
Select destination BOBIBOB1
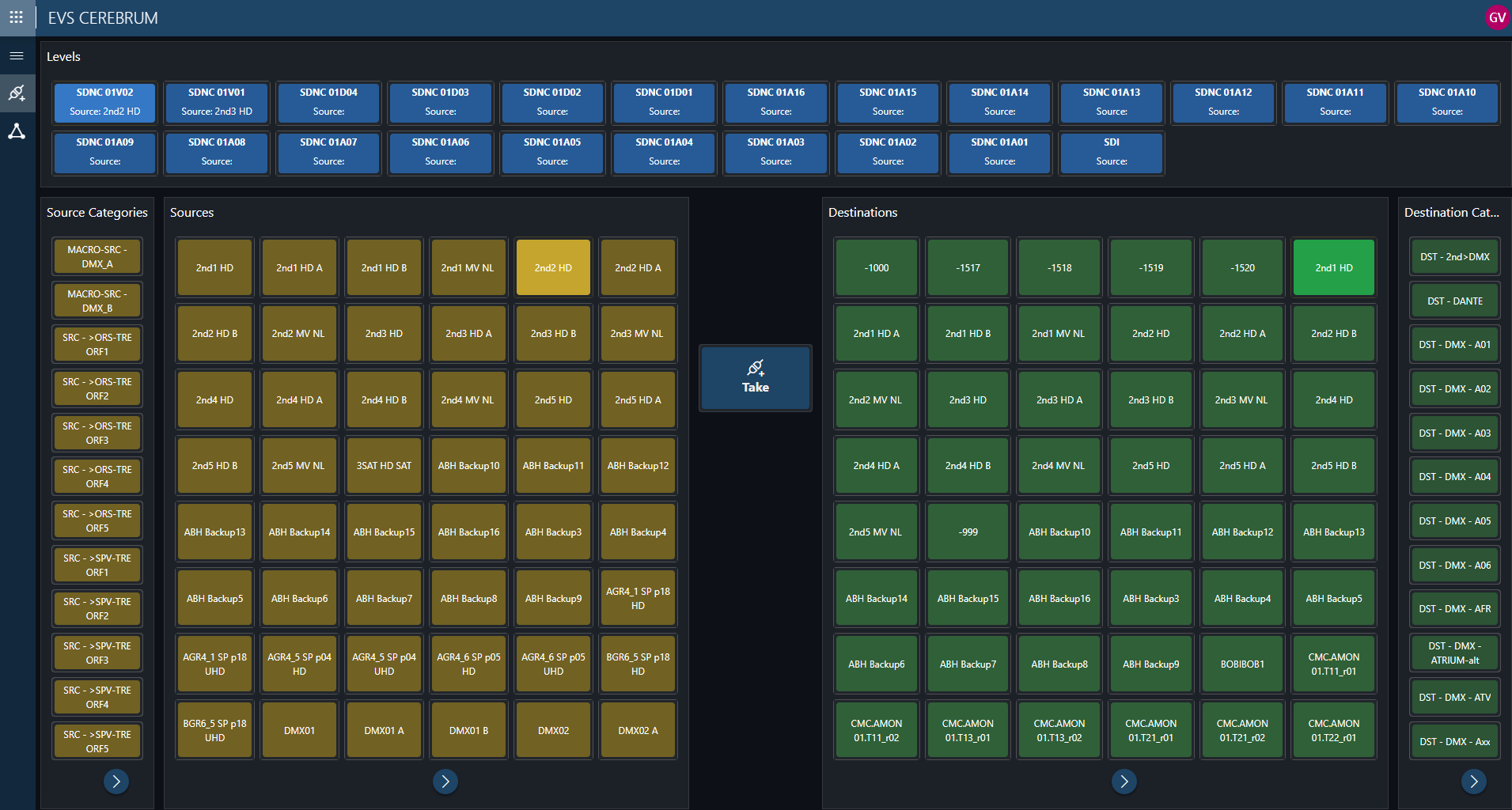(1242, 664)
